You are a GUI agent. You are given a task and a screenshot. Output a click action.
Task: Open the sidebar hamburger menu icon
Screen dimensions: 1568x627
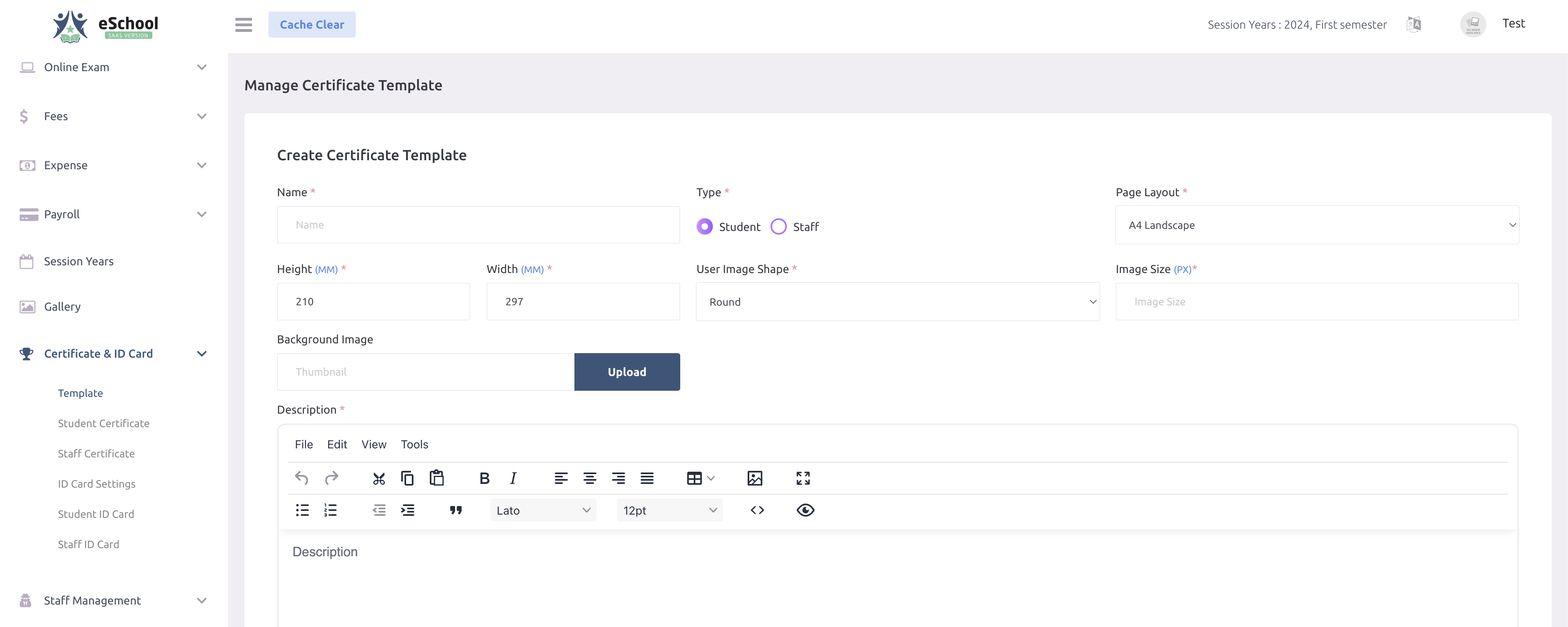coord(243,25)
